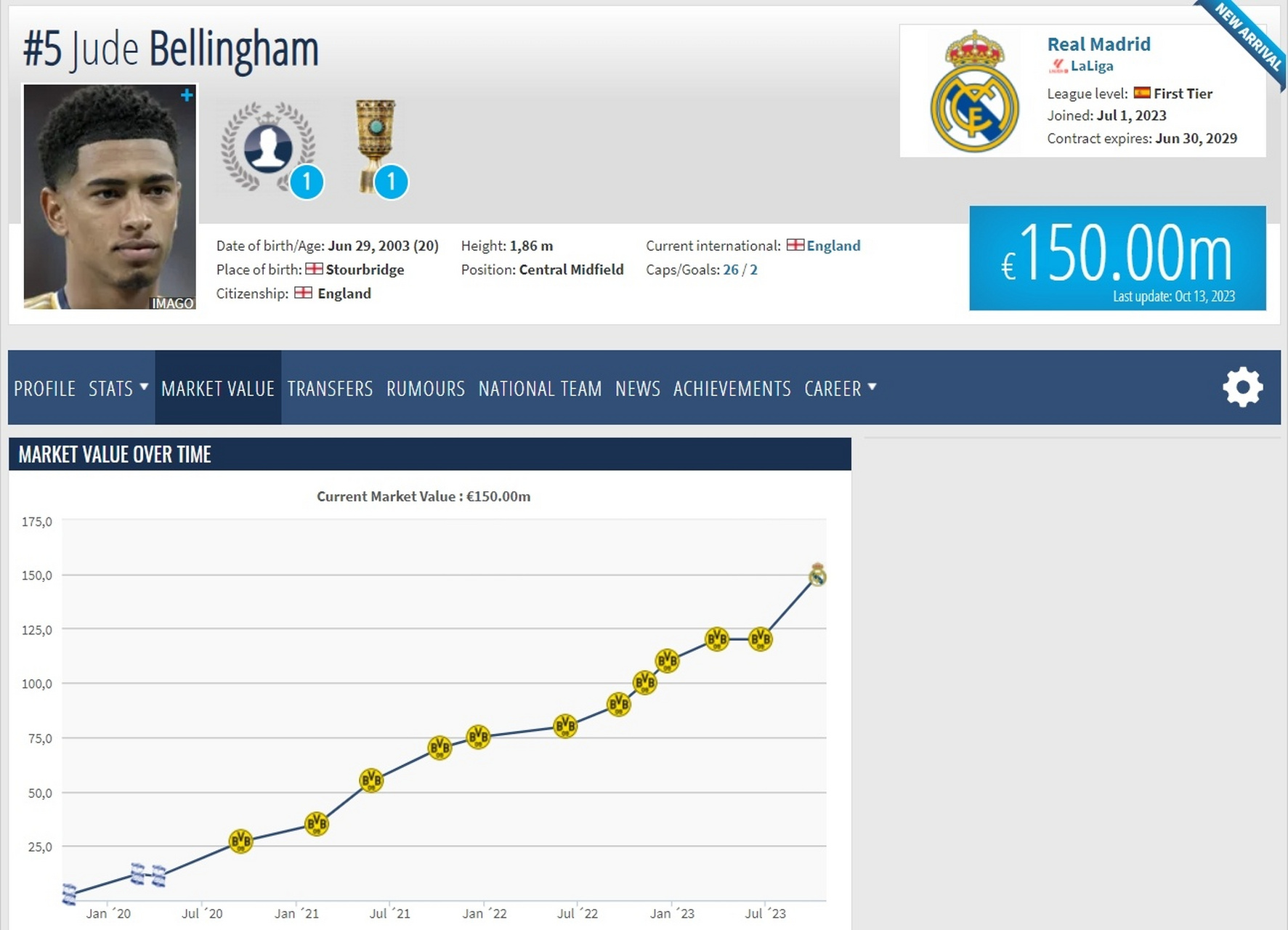This screenshot has width=1288, height=930.
Task: Click the England flag beside Current international
Action: pyautogui.click(x=795, y=246)
